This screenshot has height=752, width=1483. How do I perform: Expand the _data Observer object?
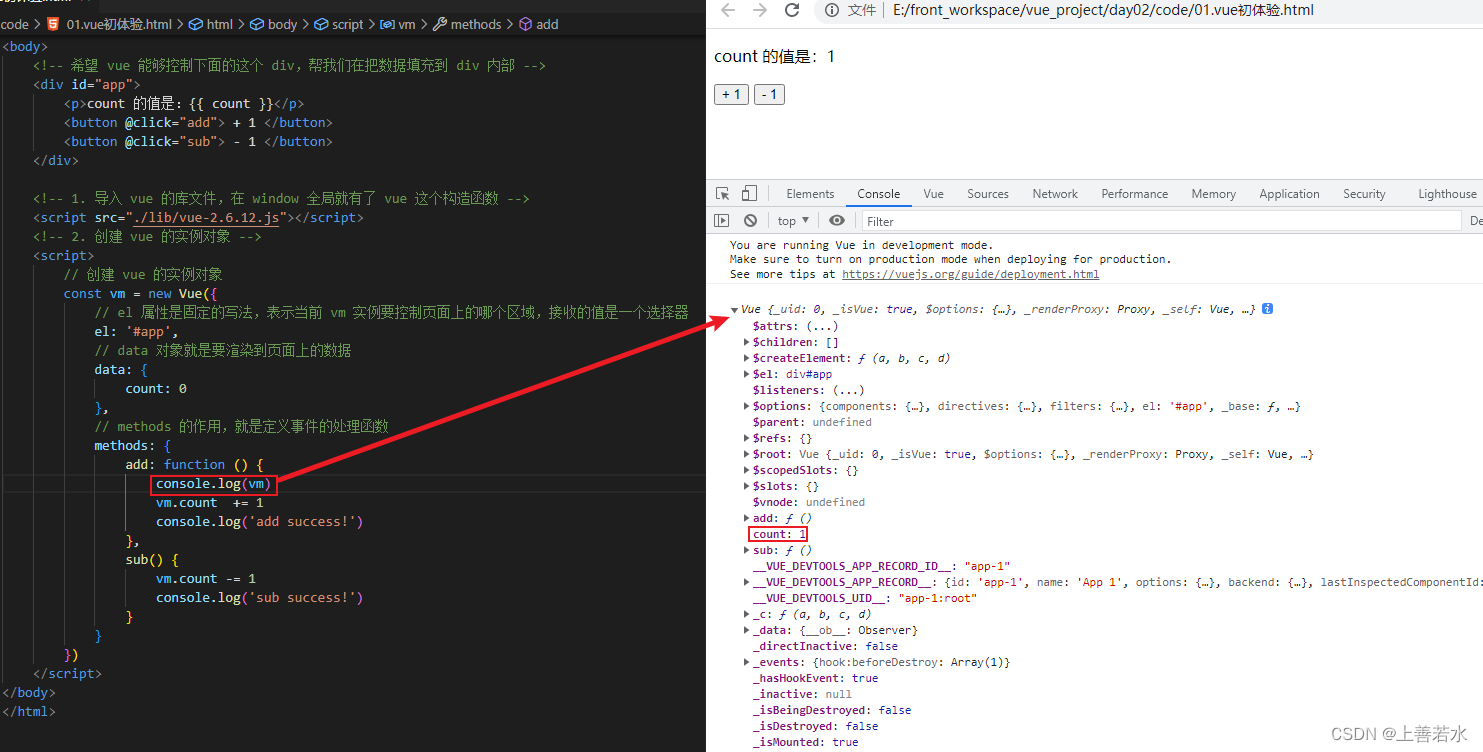click(x=747, y=630)
